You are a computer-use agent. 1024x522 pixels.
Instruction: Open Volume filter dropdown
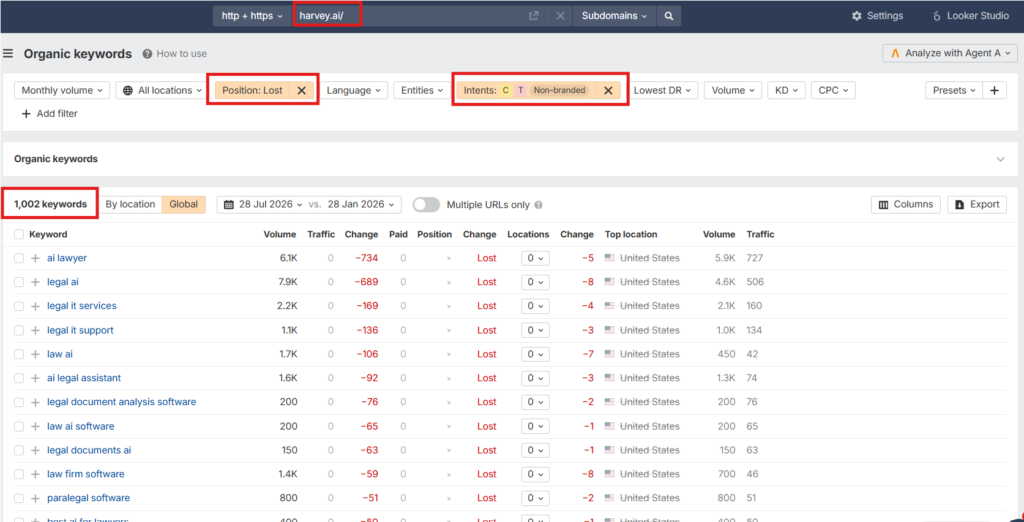pos(733,91)
